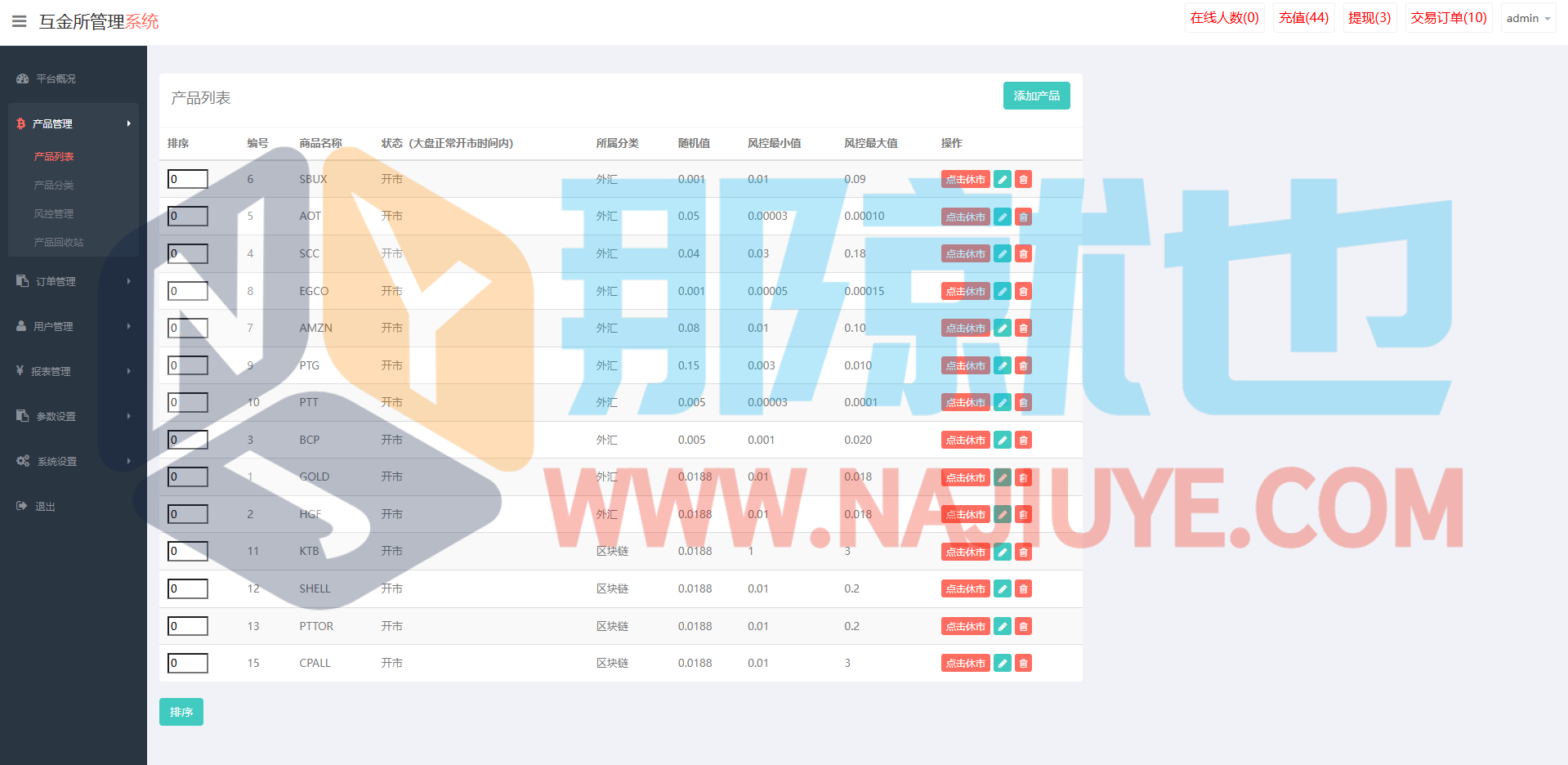Delete the BCP product row

(1023, 441)
